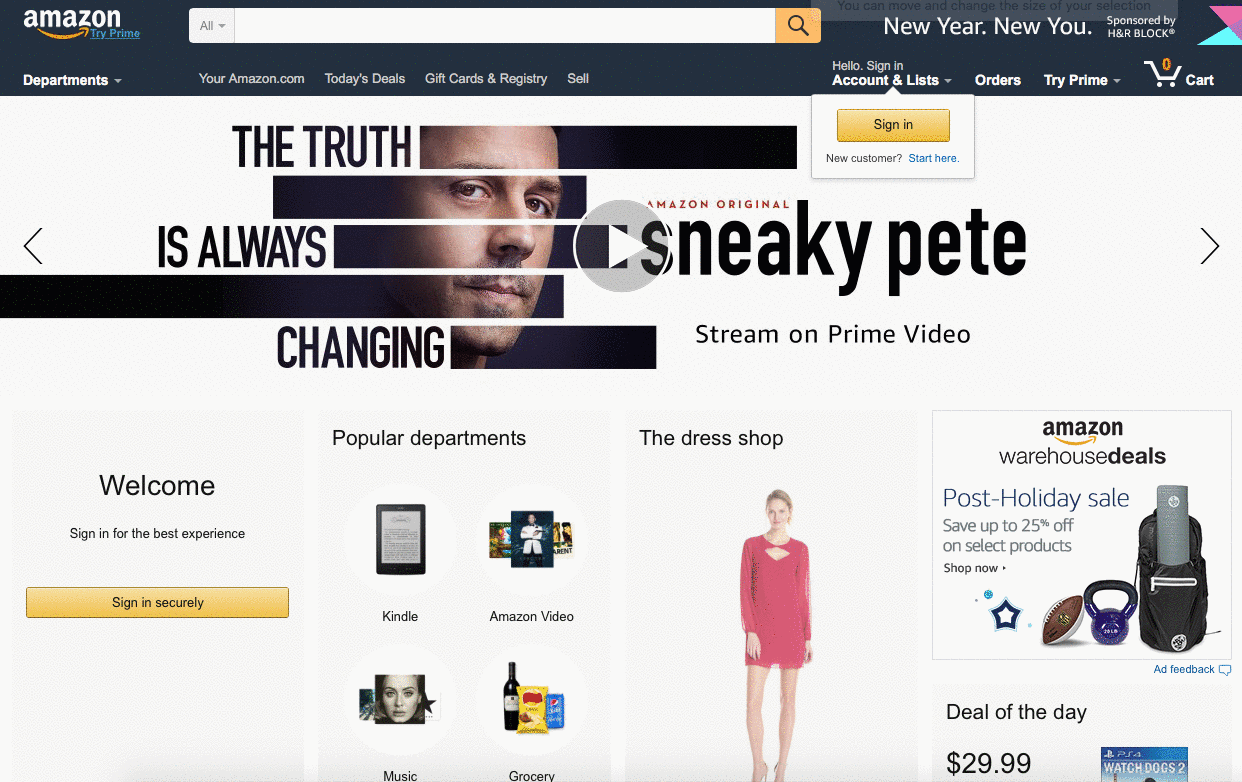Click the Start here new customer link
This screenshot has width=1242, height=782.
tap(933, 158)
